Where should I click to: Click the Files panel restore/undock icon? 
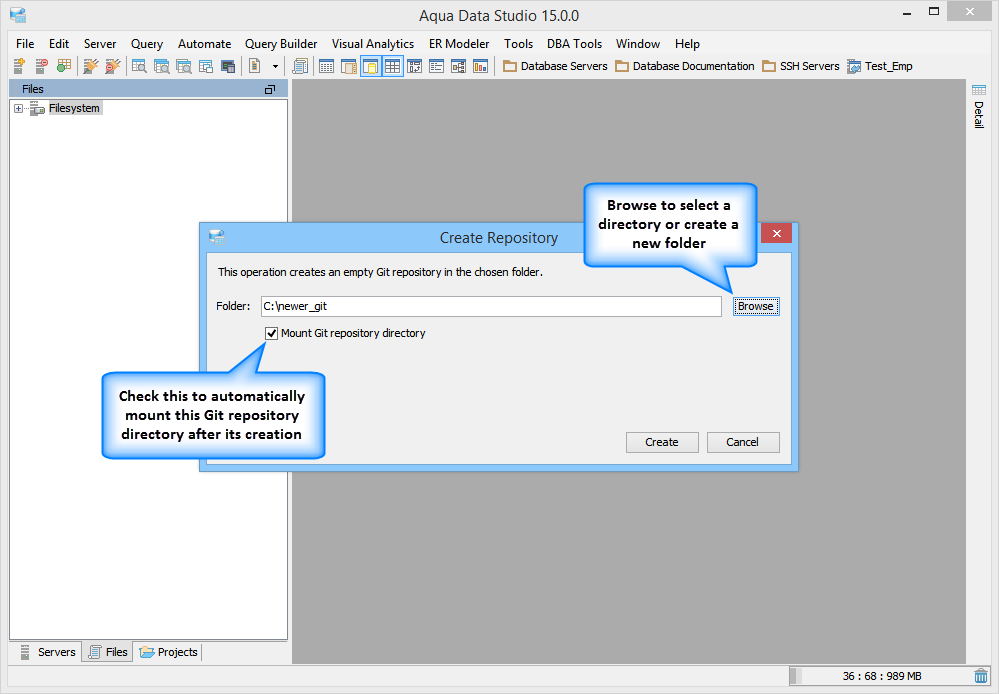[270, 89]
